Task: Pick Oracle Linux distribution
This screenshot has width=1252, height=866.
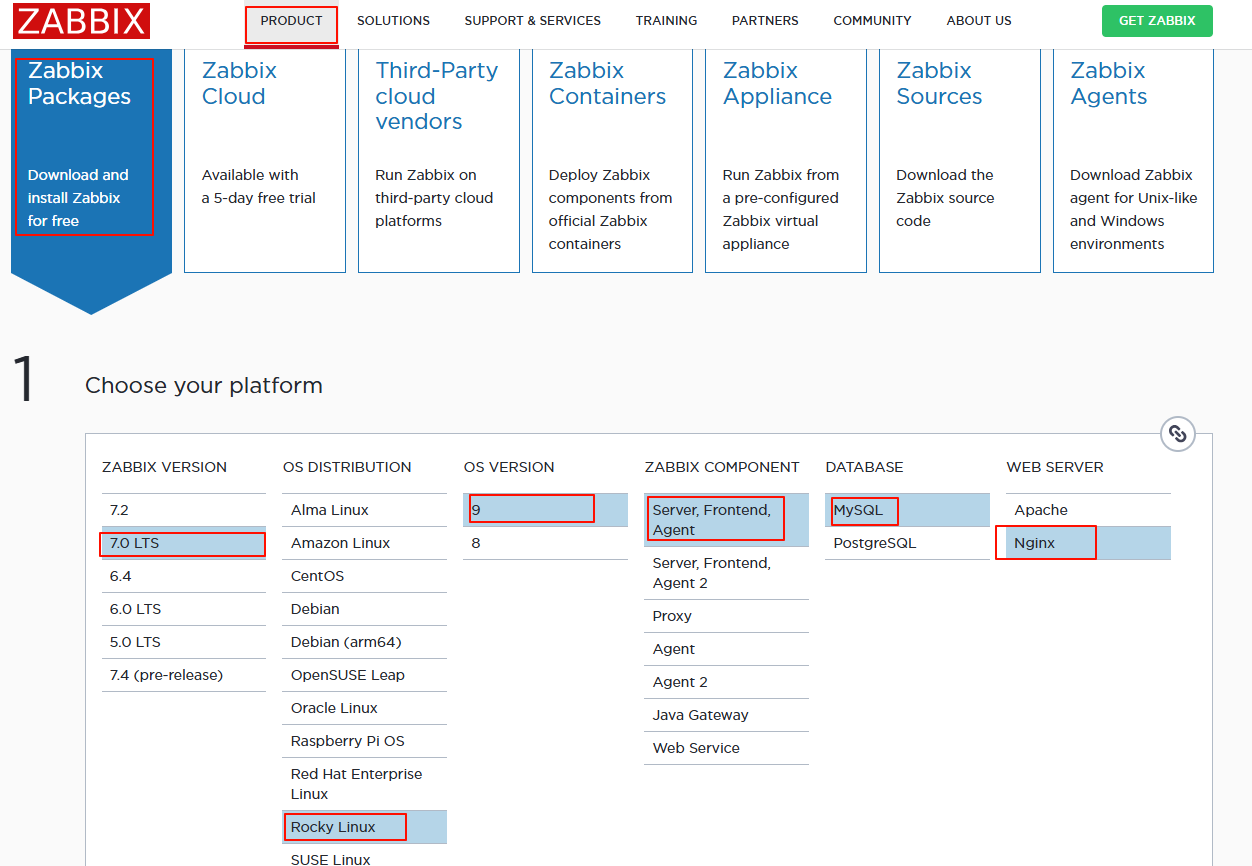Action: tap(365, 708)
